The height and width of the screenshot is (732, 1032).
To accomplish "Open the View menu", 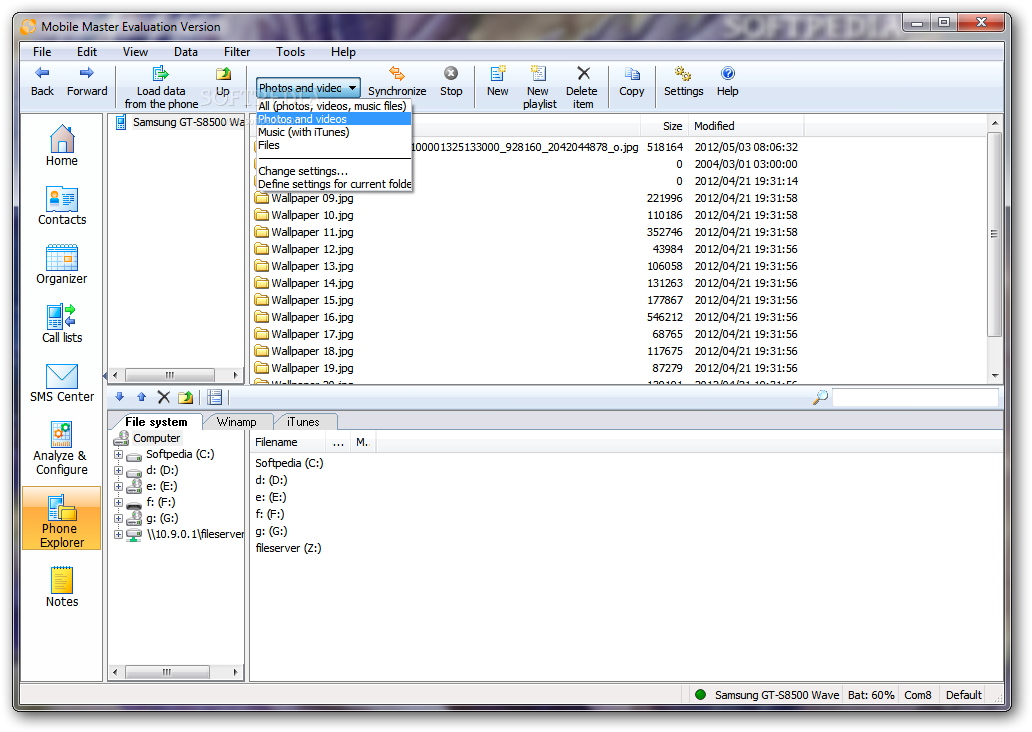I will click(135, 52).
